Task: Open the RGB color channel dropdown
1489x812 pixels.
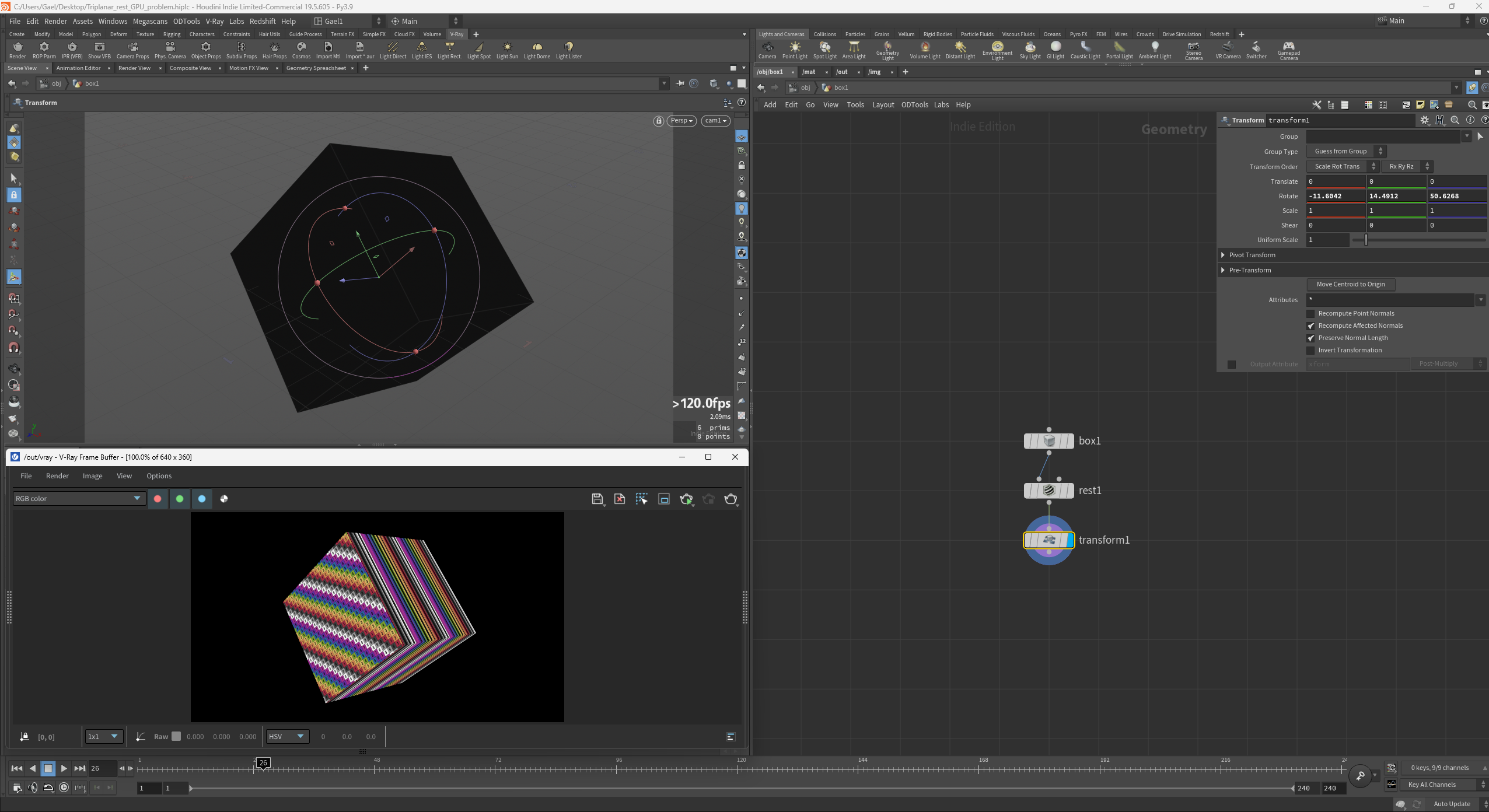Action: pyautogui.click(x=79, y=499)
